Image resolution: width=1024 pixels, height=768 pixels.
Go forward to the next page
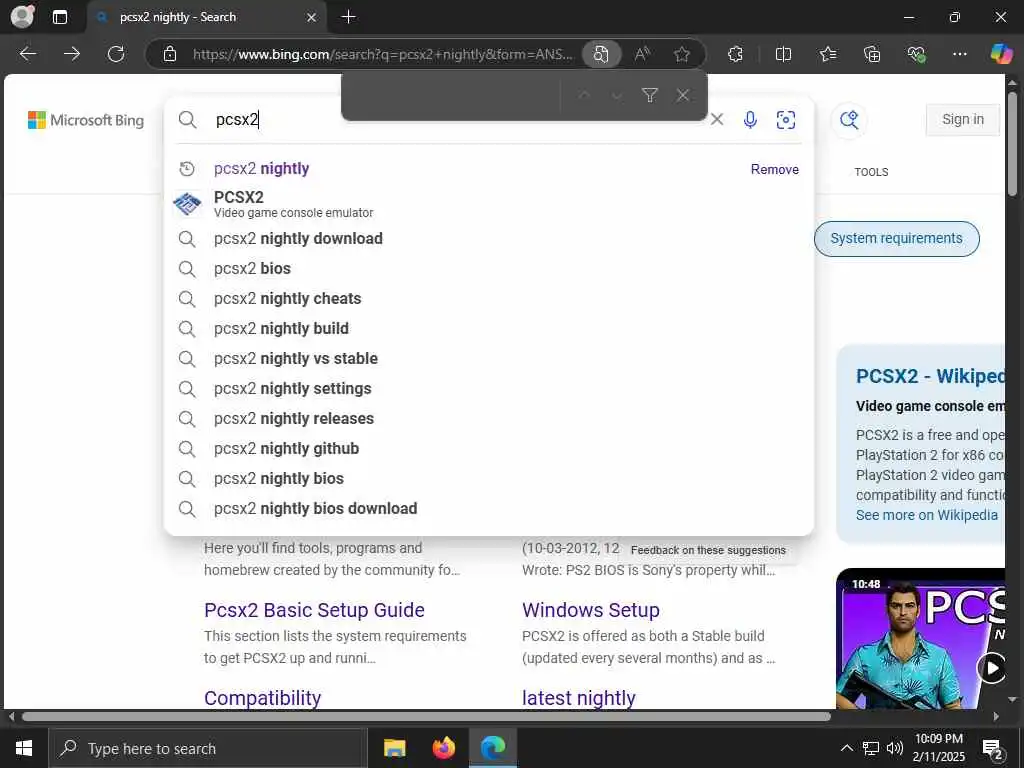click(72, 54)
